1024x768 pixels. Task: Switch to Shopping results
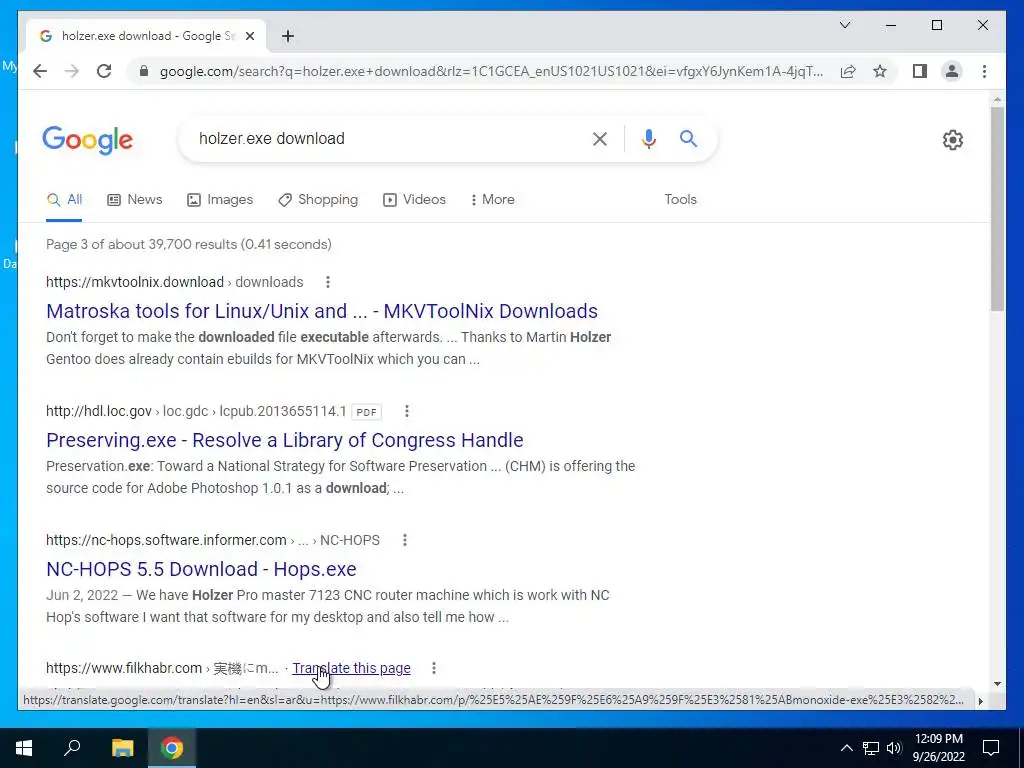pos(318,200)
